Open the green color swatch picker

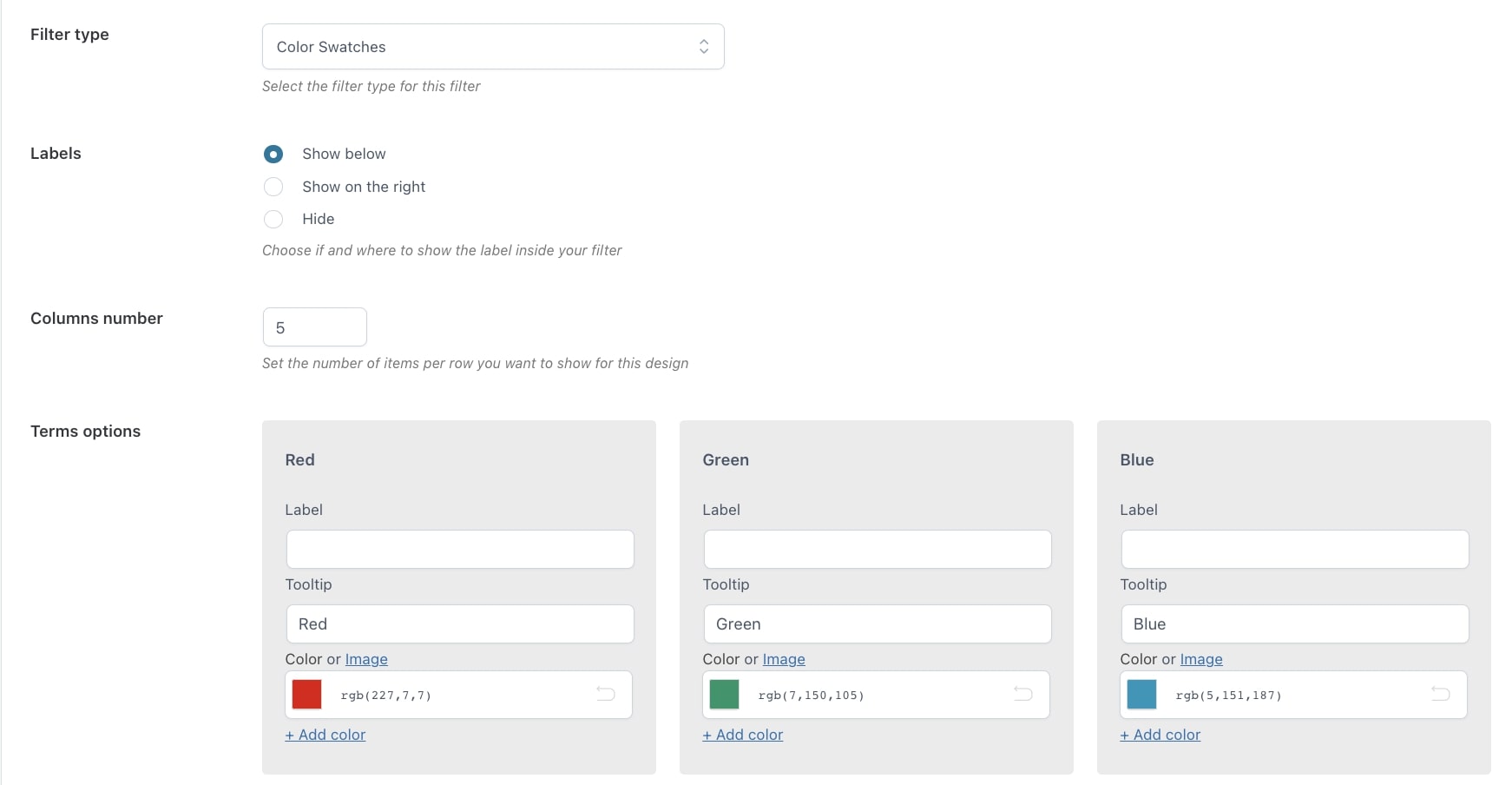coord(725,695)
